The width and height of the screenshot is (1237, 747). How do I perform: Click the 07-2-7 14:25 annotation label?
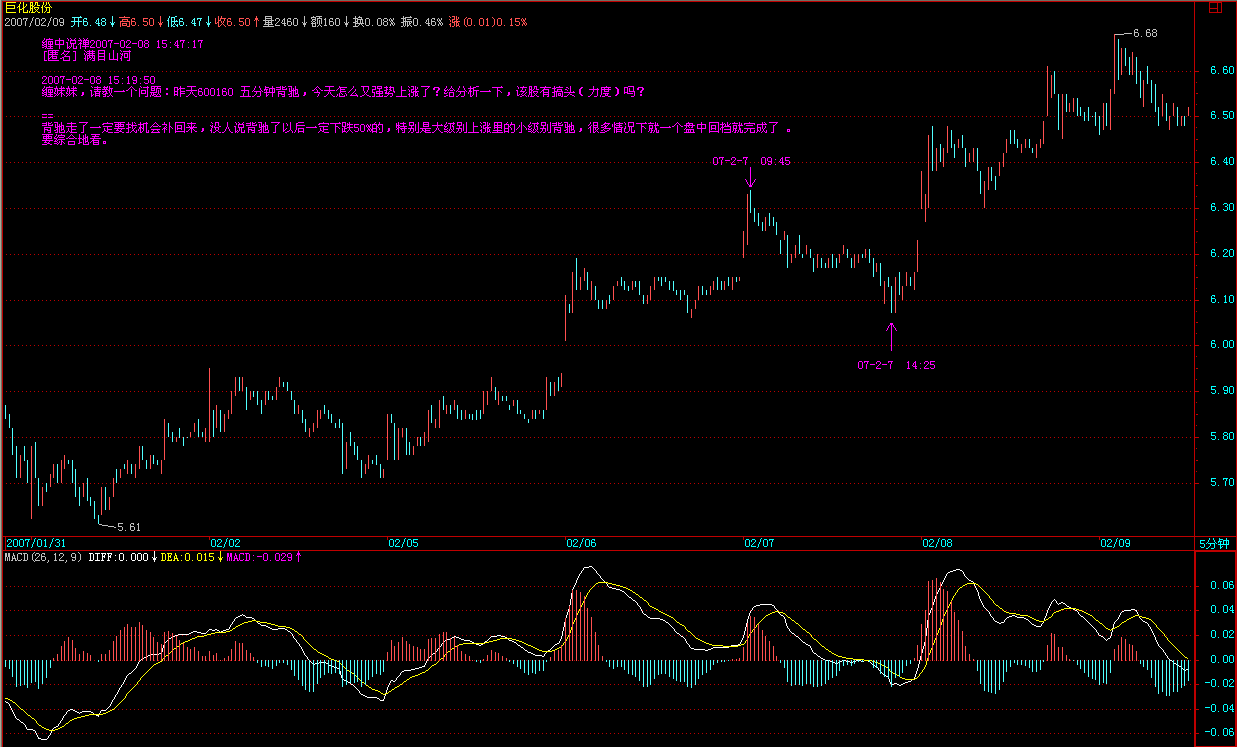(896, 365)
